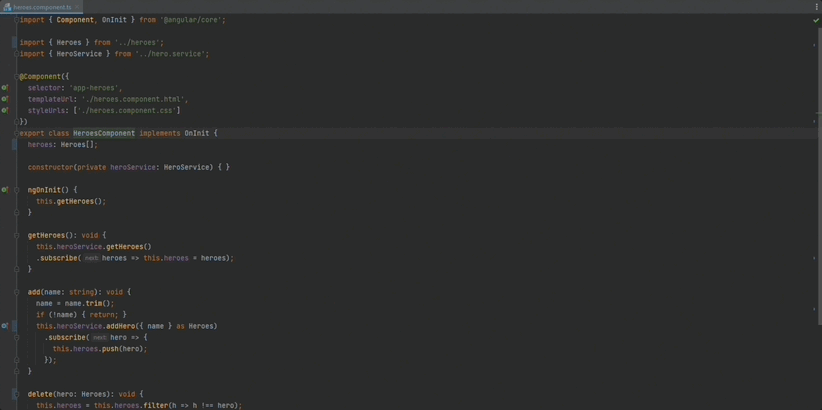Viewport: 822px width, 410px height.
Task: Click gutter implements icon beside ngOnInit
Action: pyautogui.click(x=5, y=190)
